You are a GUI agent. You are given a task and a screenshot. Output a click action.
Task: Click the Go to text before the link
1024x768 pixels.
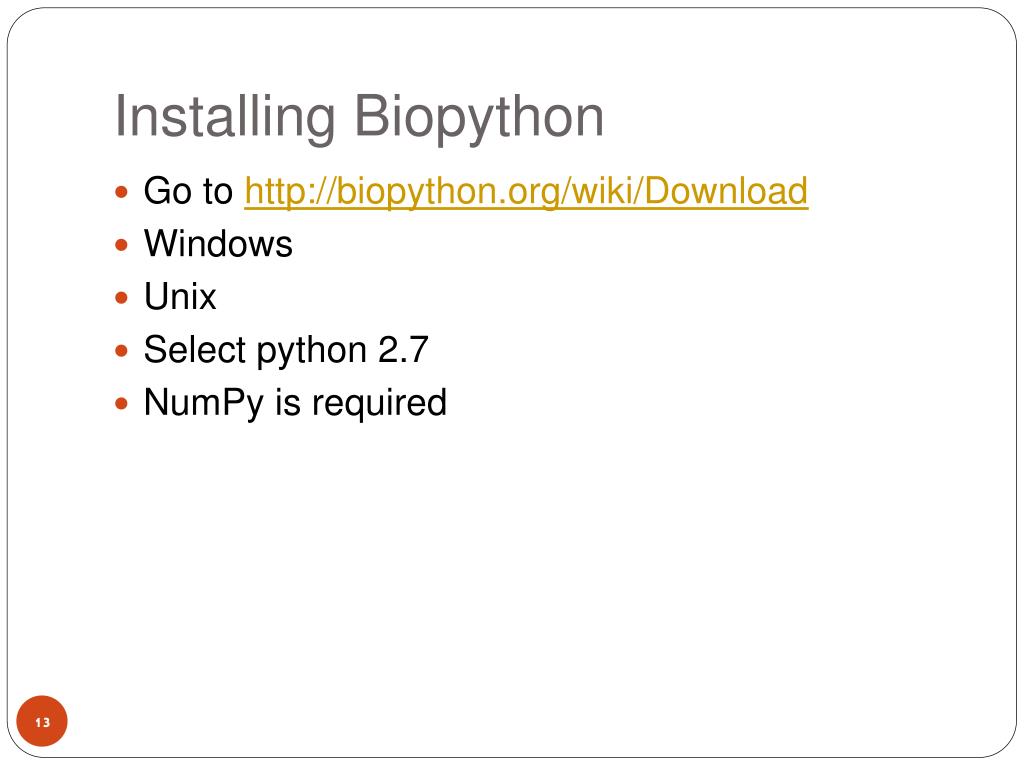pyautogui.click(x=188, y=191)
